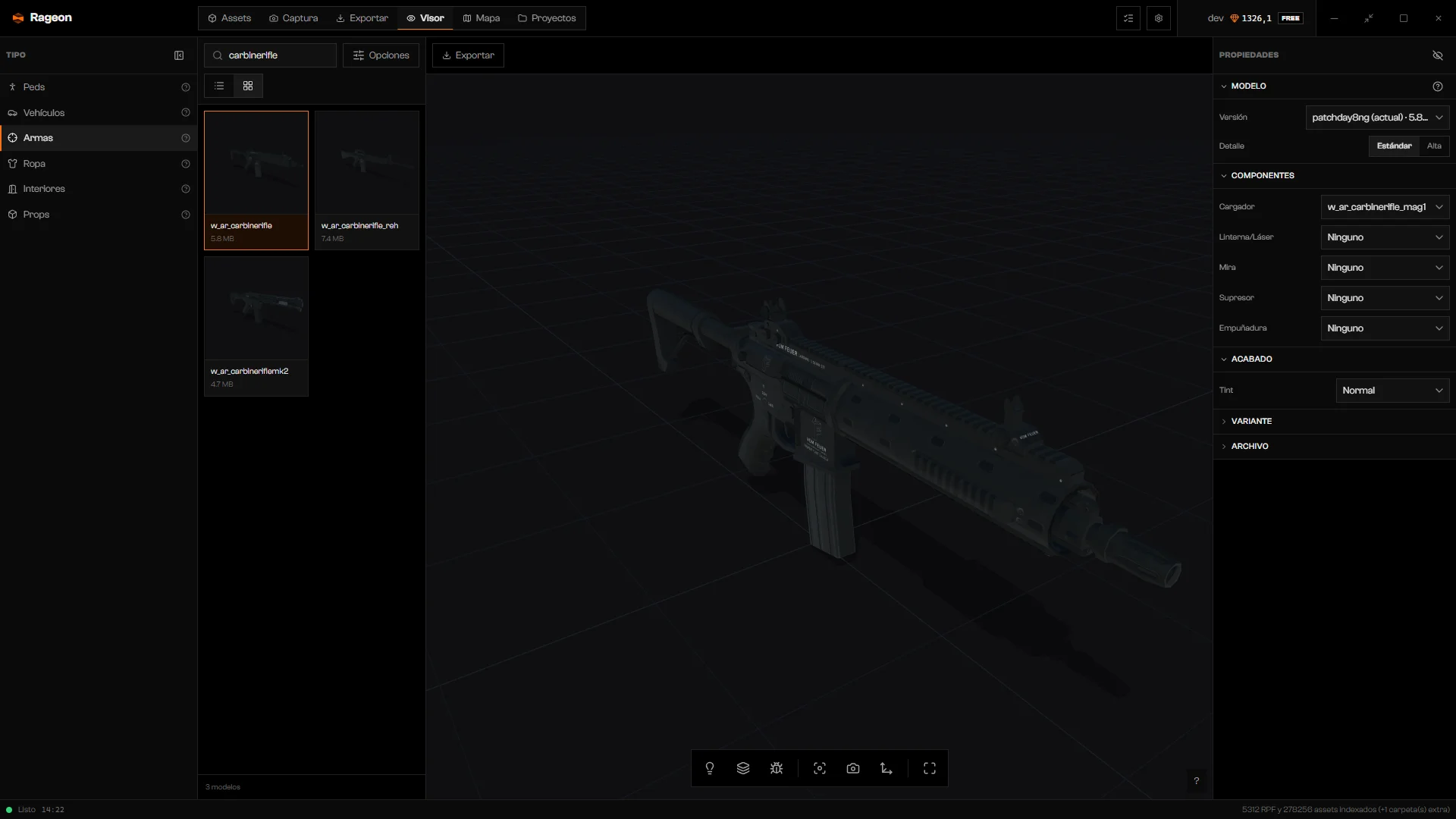Click the bug debug icon in viewer toolbar
Viewport: 1456px width, 819px height.
click(777, 768)
